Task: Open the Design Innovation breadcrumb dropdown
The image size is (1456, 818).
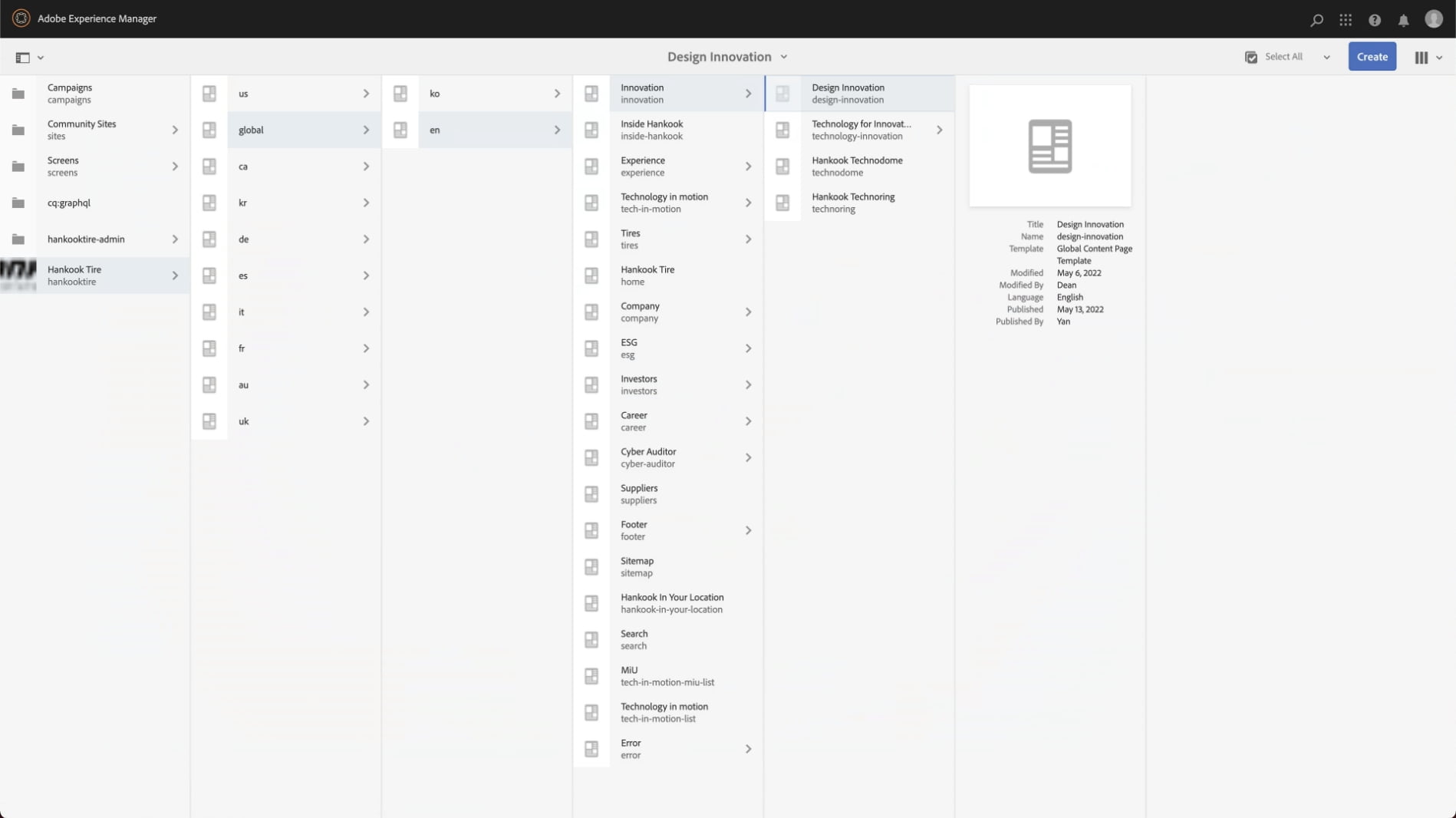Action: coord(784,57)
